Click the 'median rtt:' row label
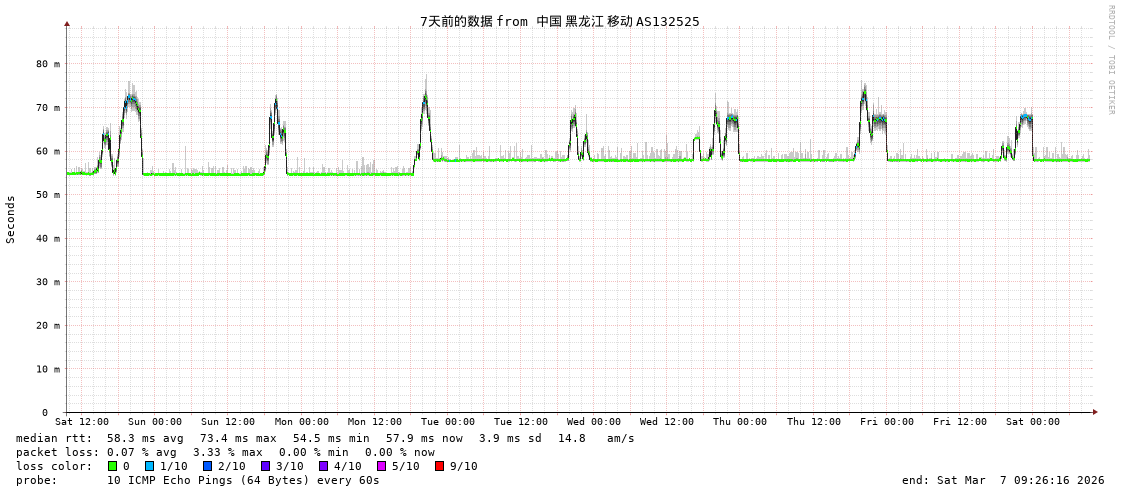1121x494 pixels. (54, 438)
